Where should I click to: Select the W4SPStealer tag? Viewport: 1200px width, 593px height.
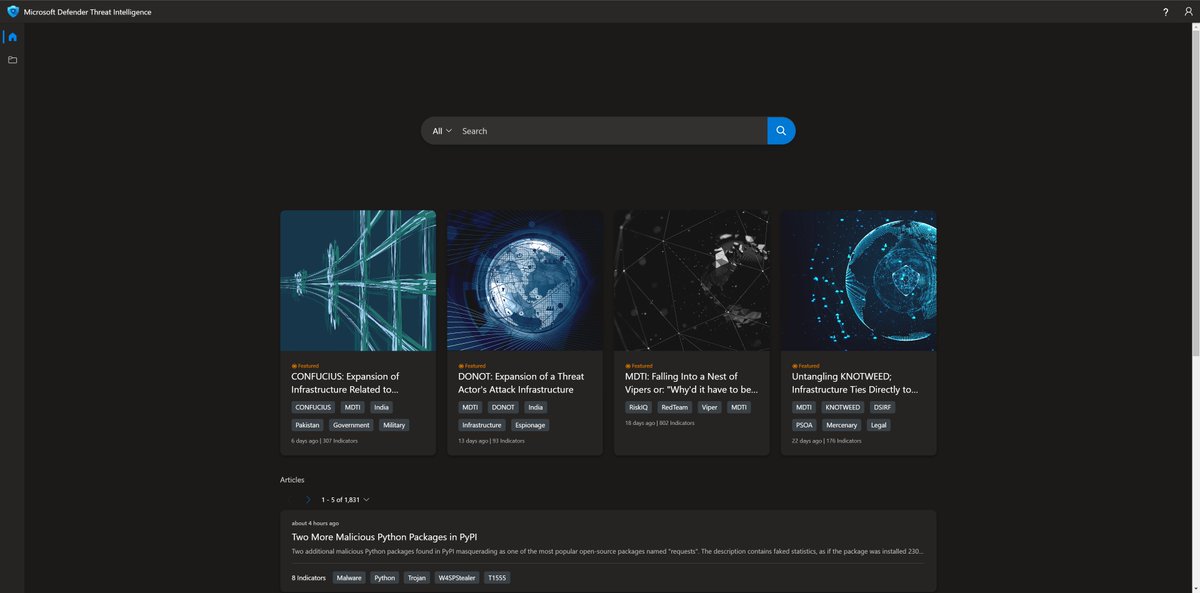click(x=457, y=577)
